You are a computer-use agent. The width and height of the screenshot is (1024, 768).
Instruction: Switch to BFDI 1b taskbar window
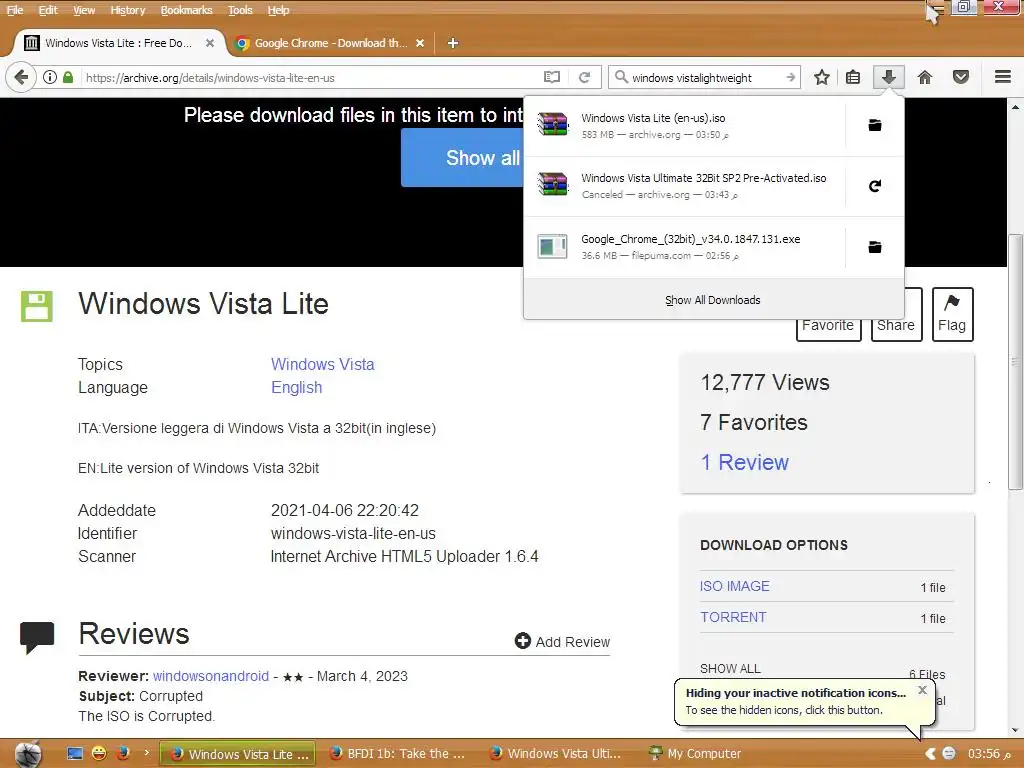click(398, 754)
